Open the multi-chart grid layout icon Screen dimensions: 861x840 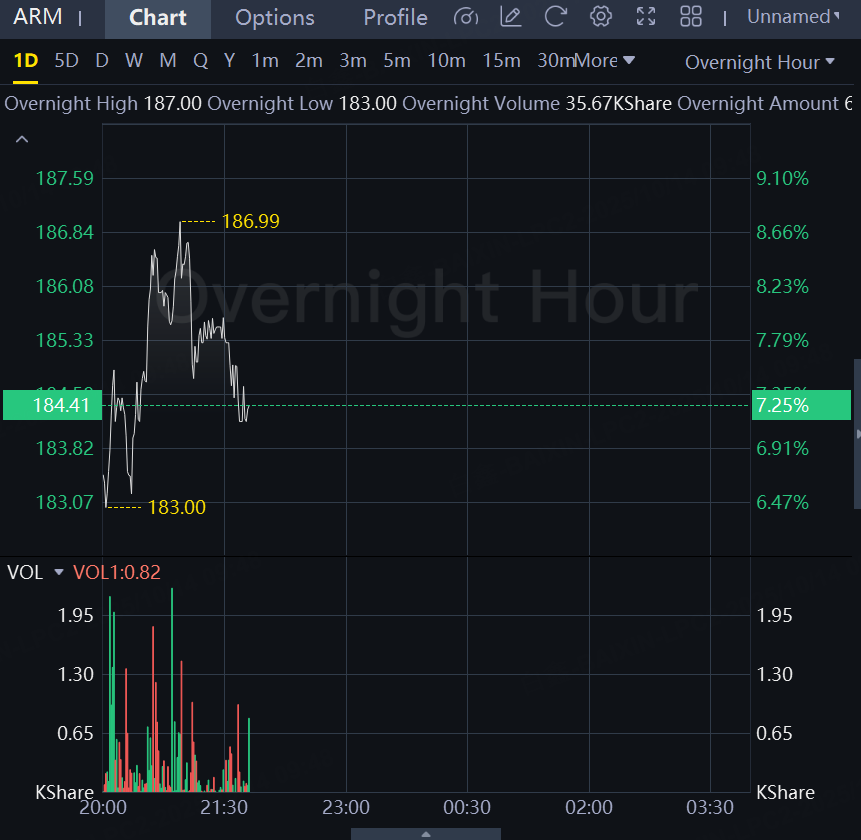691,17
